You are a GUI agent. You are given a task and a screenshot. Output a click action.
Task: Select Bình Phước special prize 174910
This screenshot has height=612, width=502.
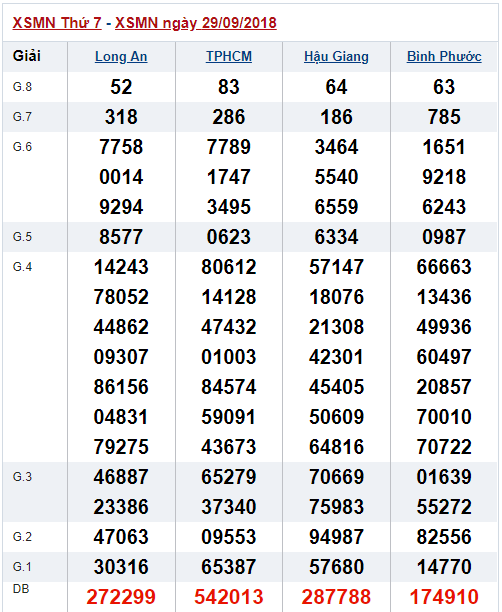[444, 597]
